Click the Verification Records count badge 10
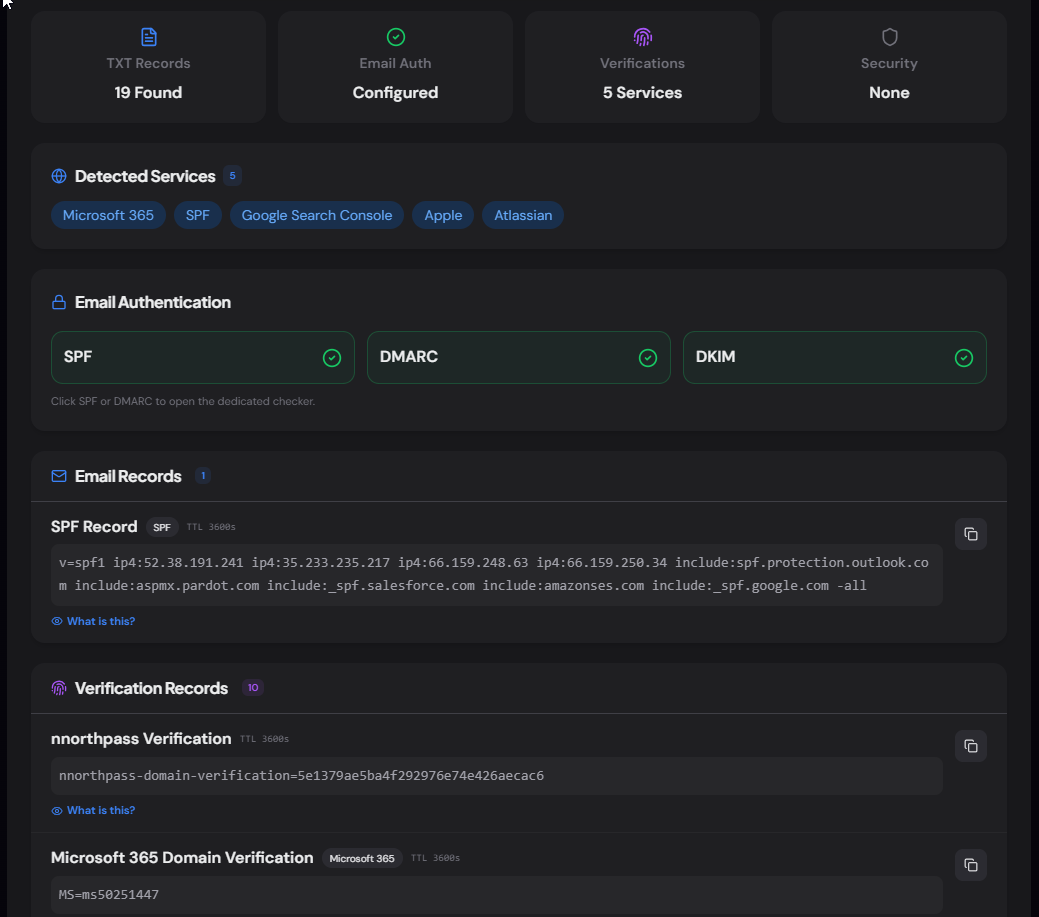The width and height of the screenshot is (1039, 917). click(x=253, y=688)
